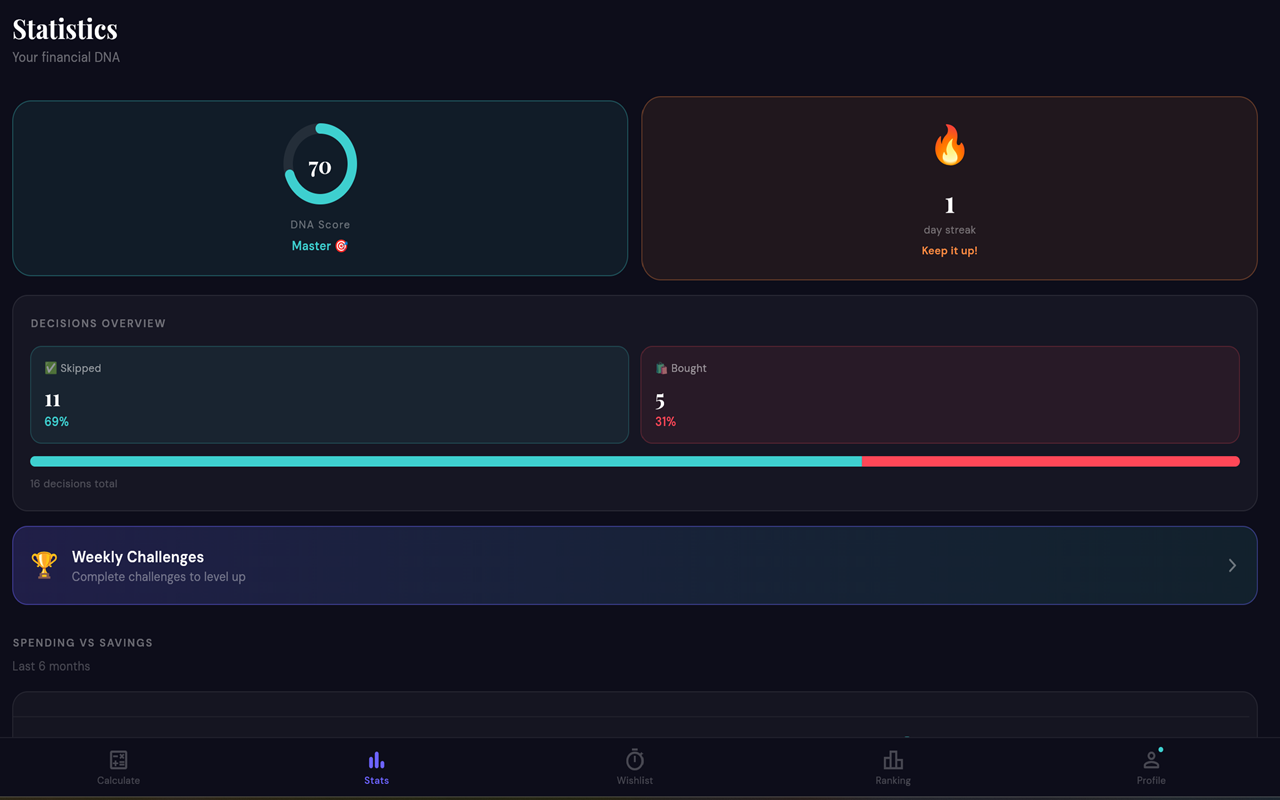This screenshot has height=800, width=1280.
Task: Click the Last 6 months subtitle
Action: pyautogui.click(x=51, y=666)
